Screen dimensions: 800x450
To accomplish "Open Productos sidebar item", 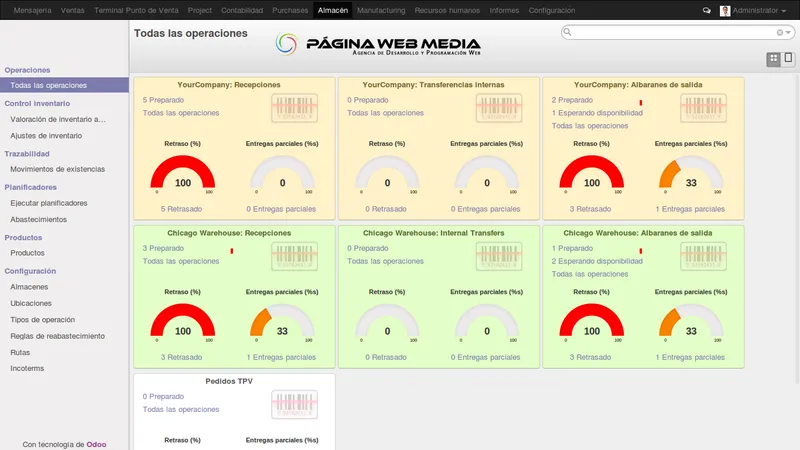I will pyautogui.click(x=28, y=253).
